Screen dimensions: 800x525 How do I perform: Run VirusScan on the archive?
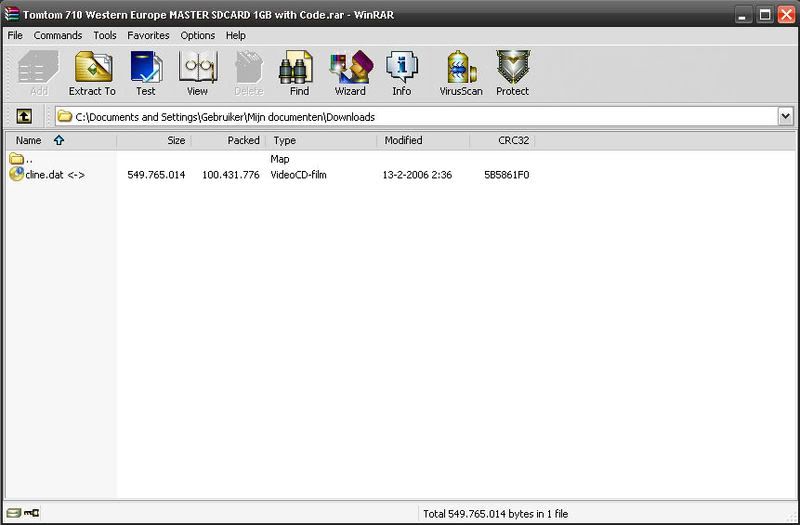[461, 72]
